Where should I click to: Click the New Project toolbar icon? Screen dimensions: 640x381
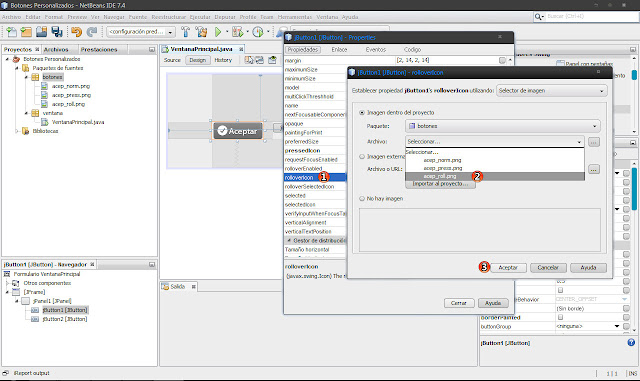26,32
